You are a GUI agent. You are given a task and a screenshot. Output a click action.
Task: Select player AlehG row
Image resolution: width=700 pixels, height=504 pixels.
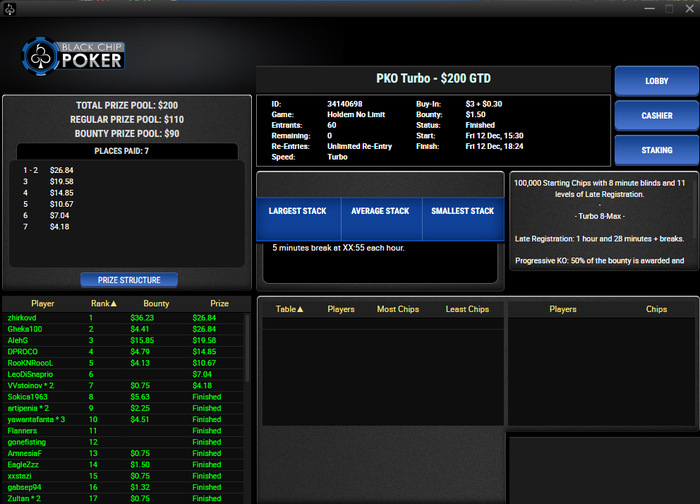click(124, 340)
